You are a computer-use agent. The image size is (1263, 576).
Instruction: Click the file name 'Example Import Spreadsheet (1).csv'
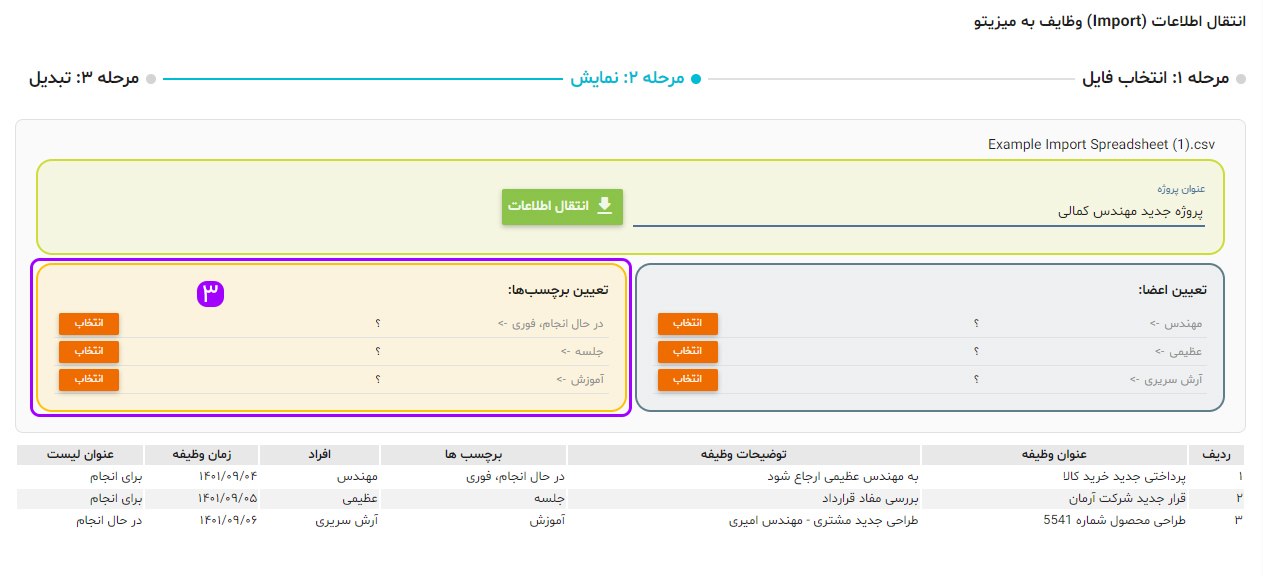1102,144
